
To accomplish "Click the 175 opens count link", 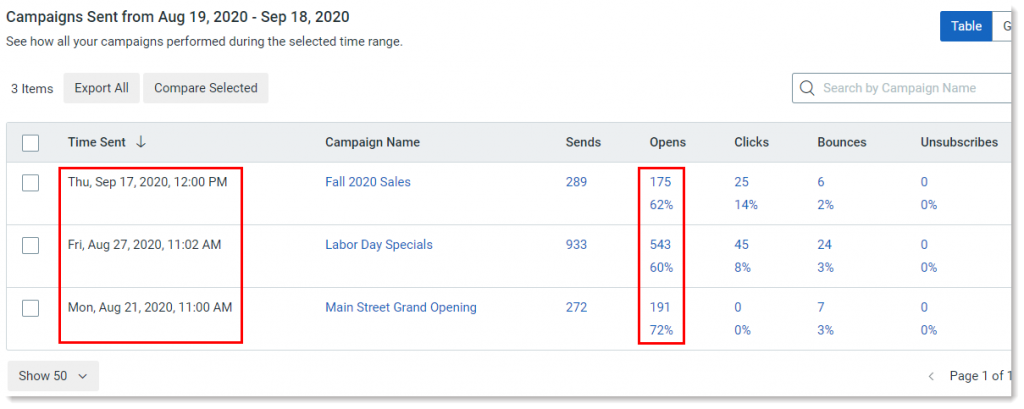I will click(x=660, y=182).
